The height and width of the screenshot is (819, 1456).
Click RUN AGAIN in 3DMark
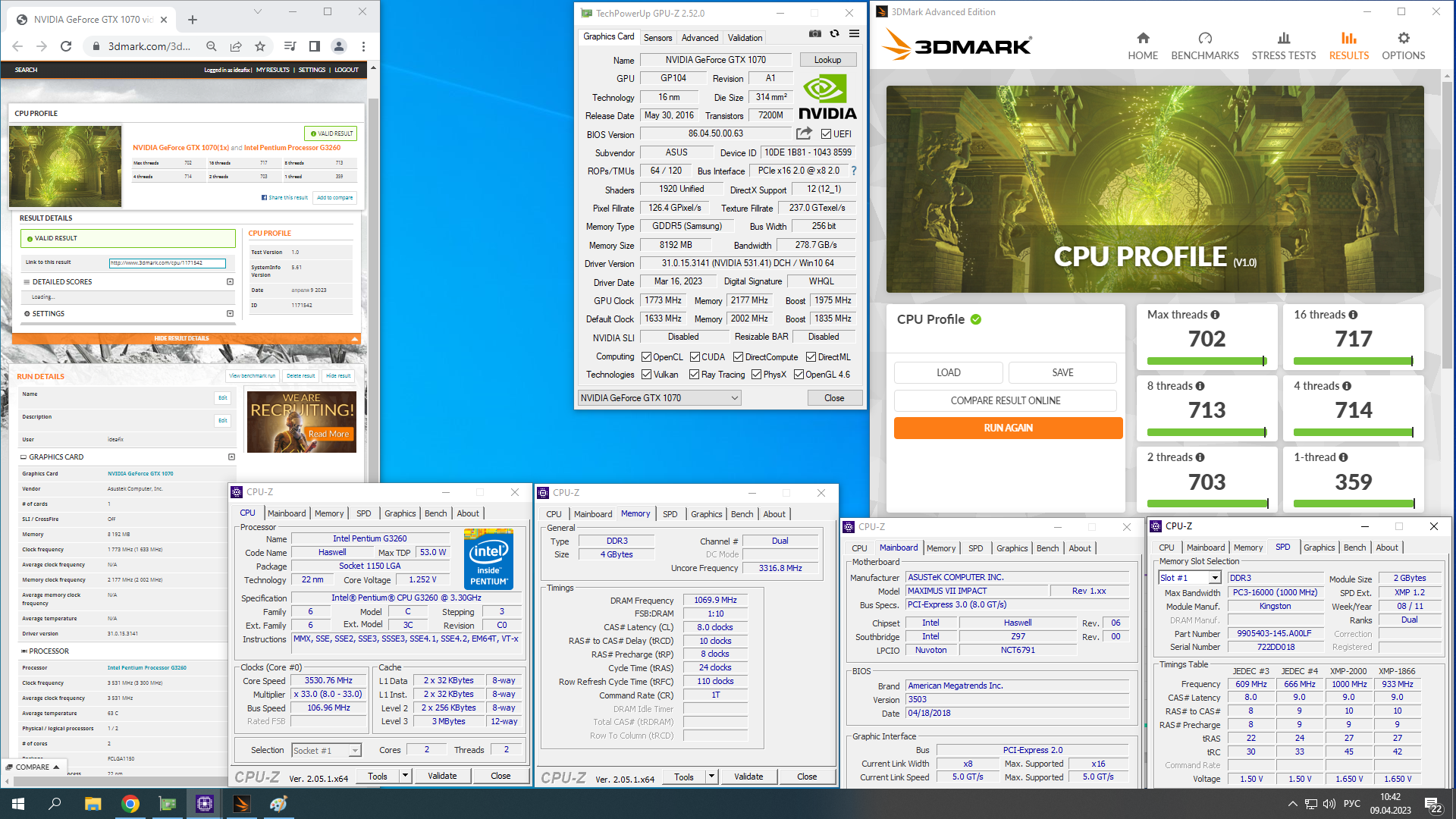(x=1008, y=428)
